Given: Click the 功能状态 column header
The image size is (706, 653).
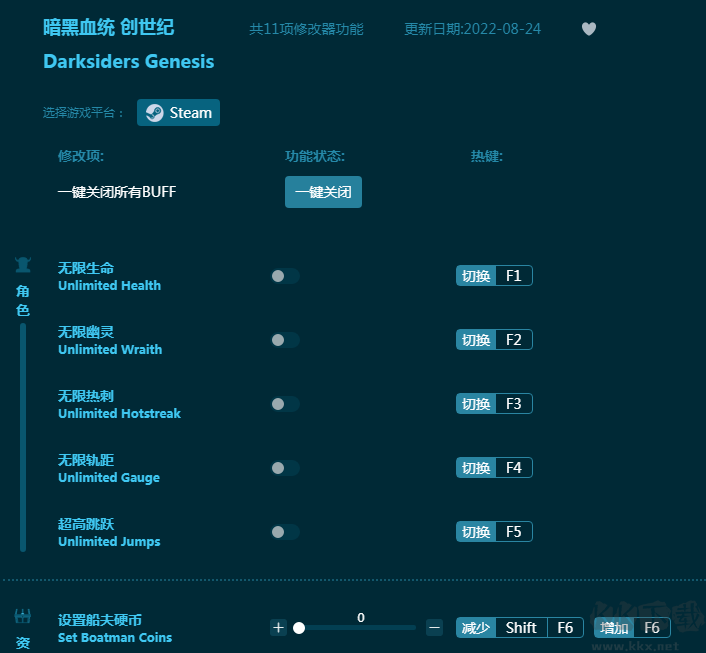Looking at the screenshot, I should 315,156.
